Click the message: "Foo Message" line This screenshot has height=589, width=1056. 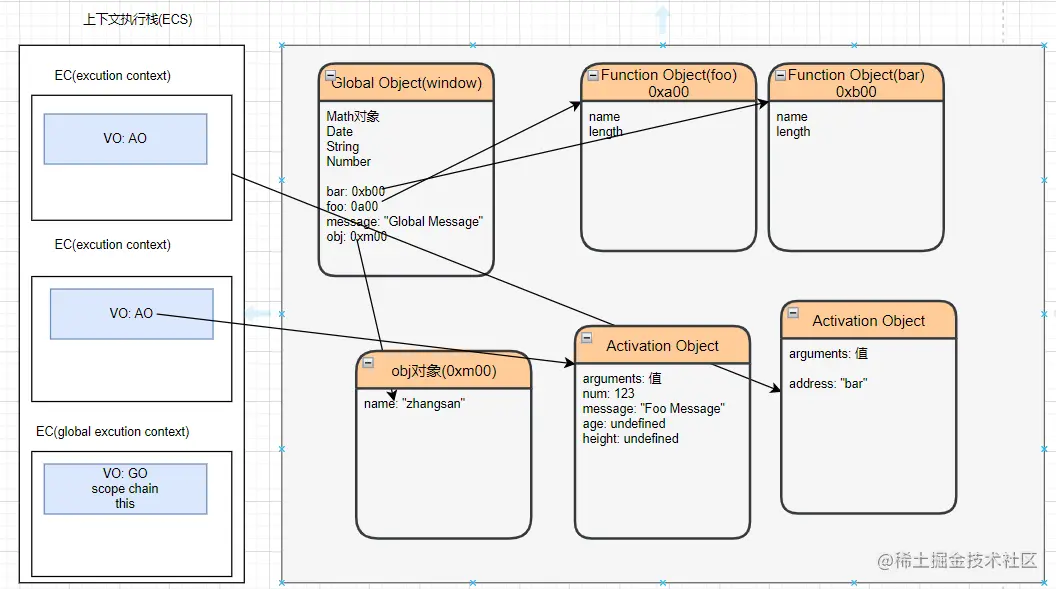pyautogui.click(x=653, y=409)
